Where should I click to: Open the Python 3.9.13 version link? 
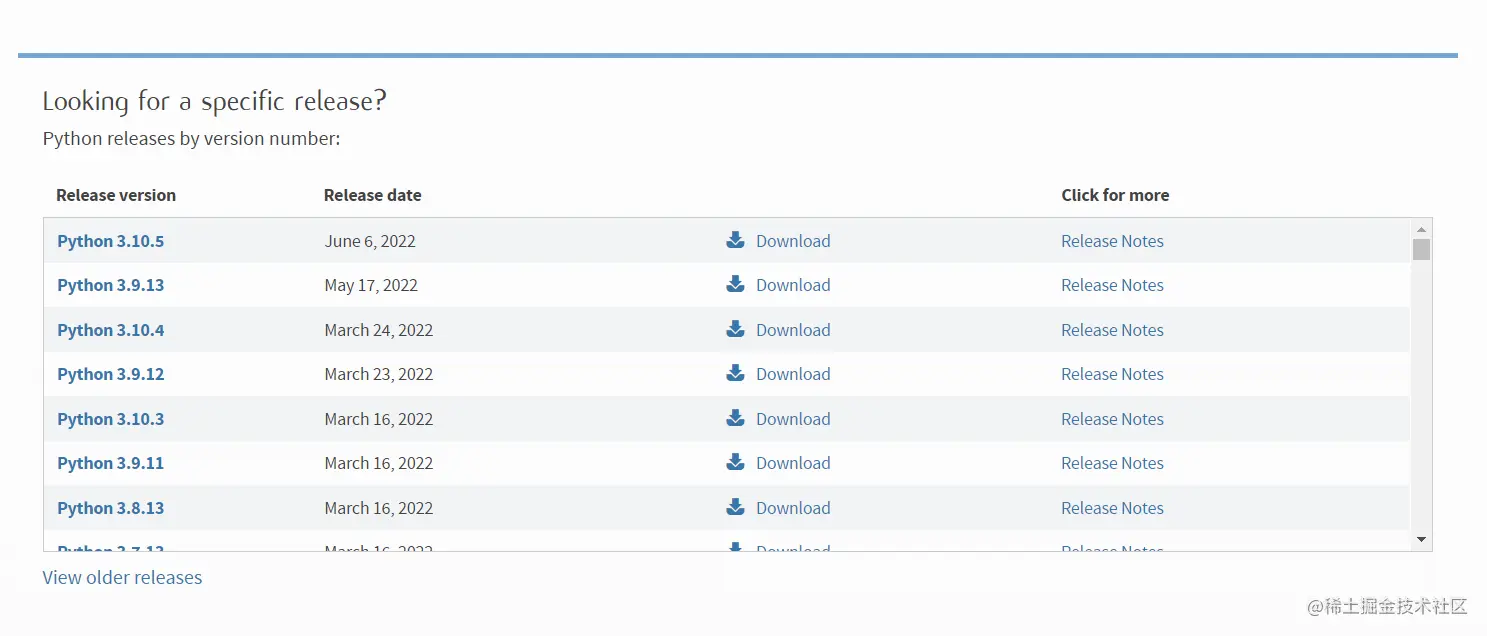[110, 285]
